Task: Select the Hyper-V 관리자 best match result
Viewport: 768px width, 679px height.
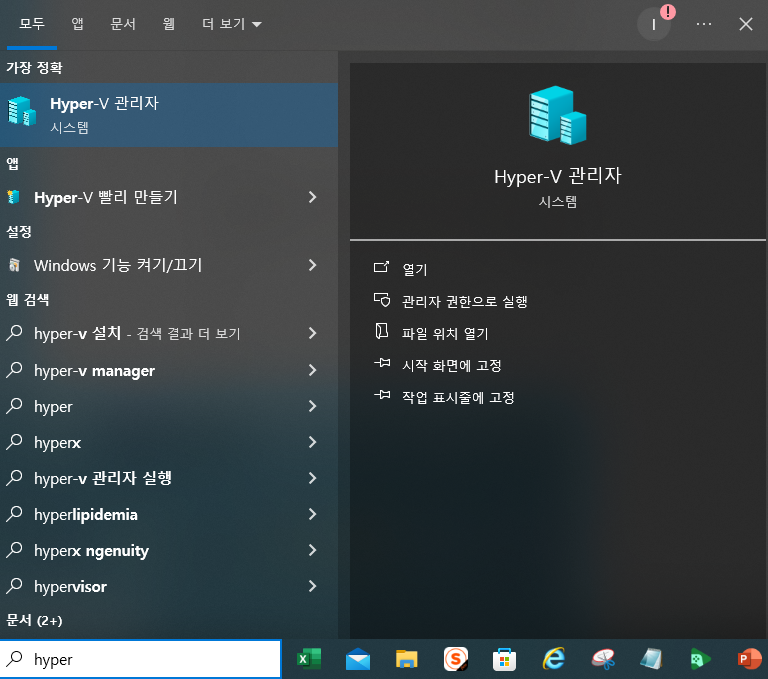Action: coord(169,115)
